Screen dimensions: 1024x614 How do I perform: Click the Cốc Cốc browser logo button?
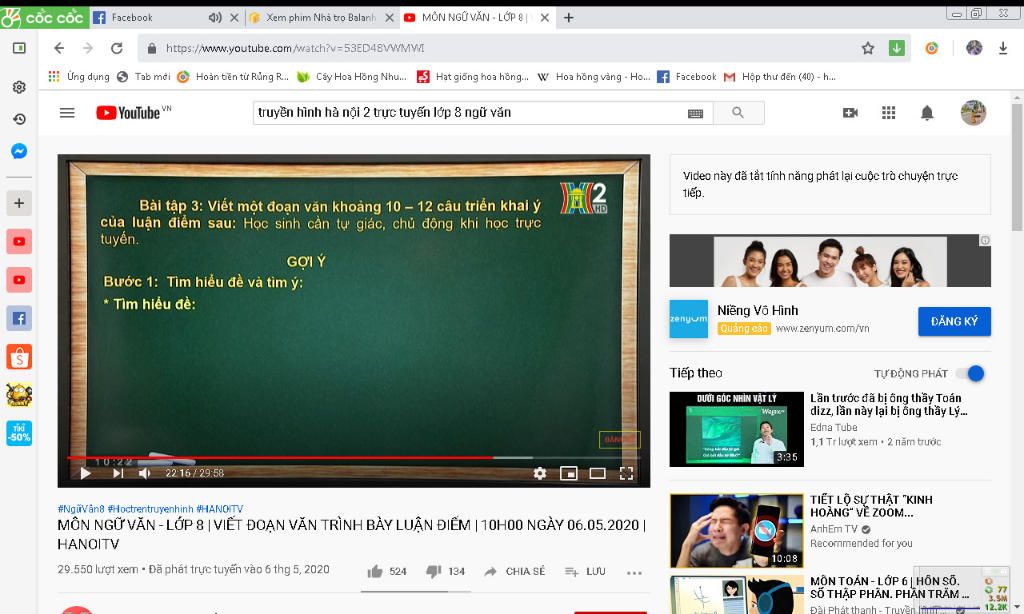pos(43,18)
